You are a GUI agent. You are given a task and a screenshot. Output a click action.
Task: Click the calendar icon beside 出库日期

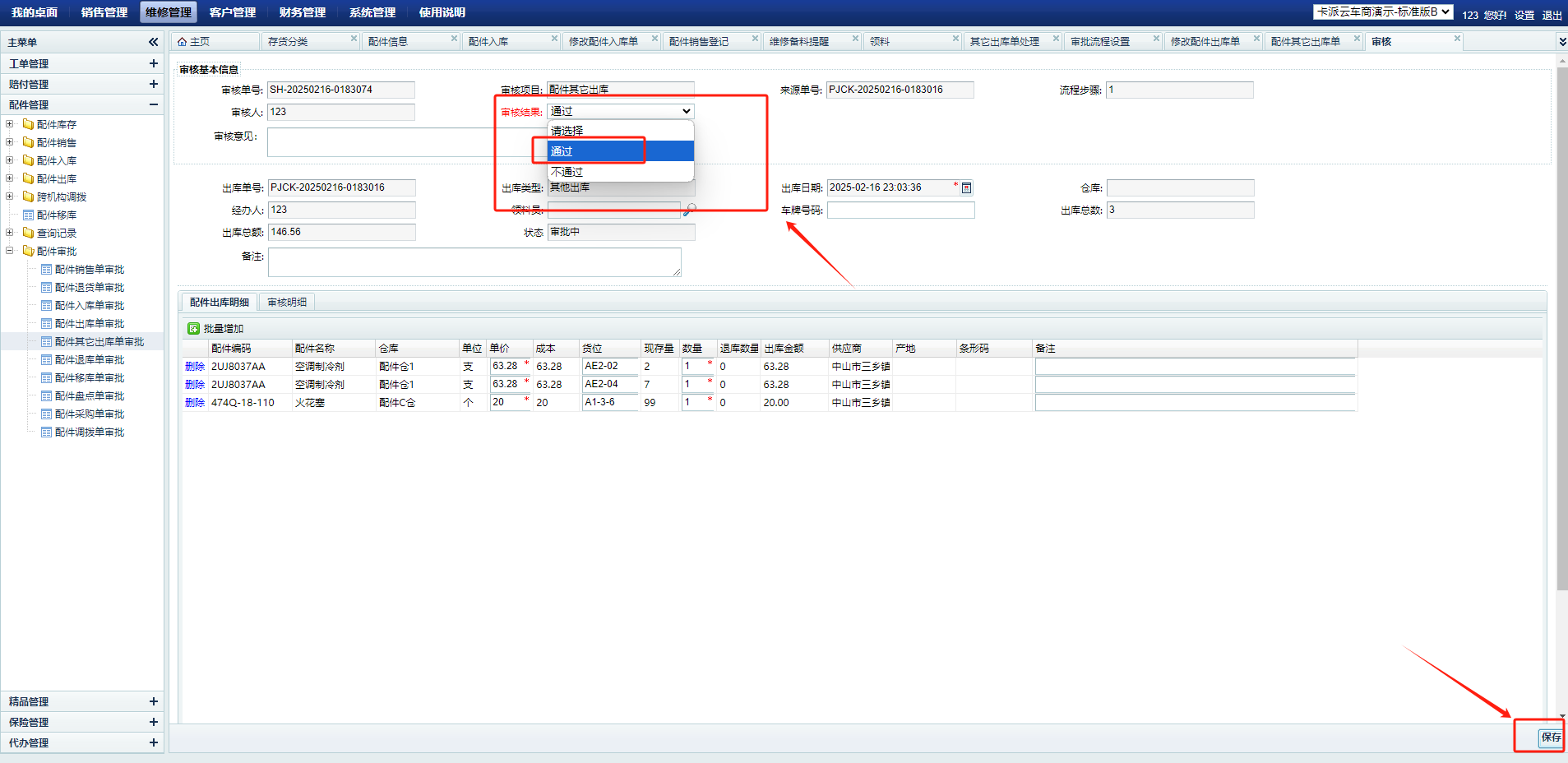(966, 188)
